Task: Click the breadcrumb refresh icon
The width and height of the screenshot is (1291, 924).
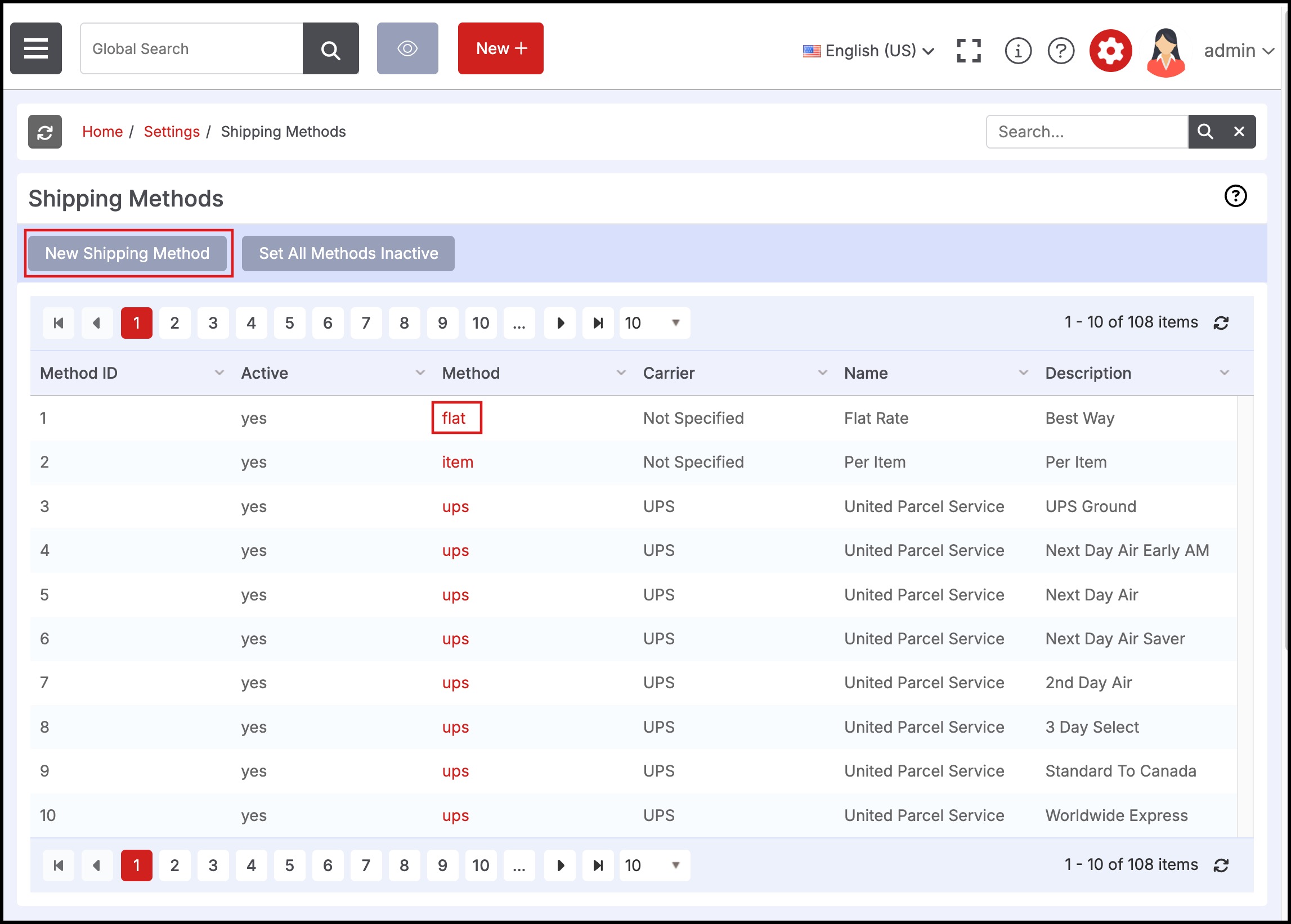Action: point(45,132)
